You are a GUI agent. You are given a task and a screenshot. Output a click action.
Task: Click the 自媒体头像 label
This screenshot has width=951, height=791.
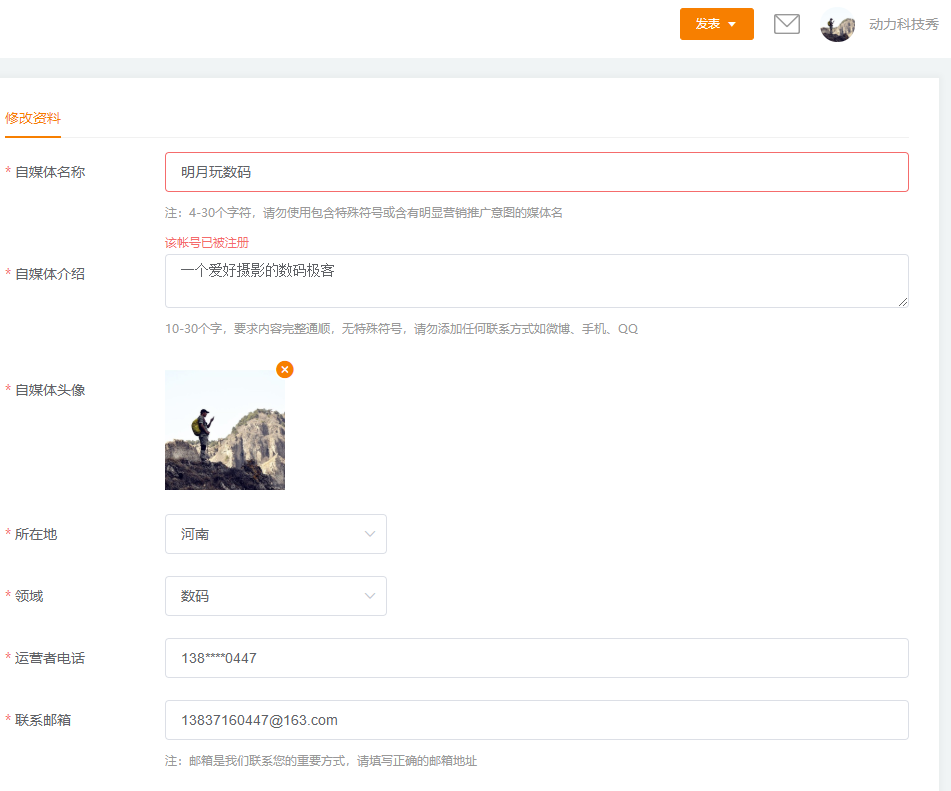[50, 390]
